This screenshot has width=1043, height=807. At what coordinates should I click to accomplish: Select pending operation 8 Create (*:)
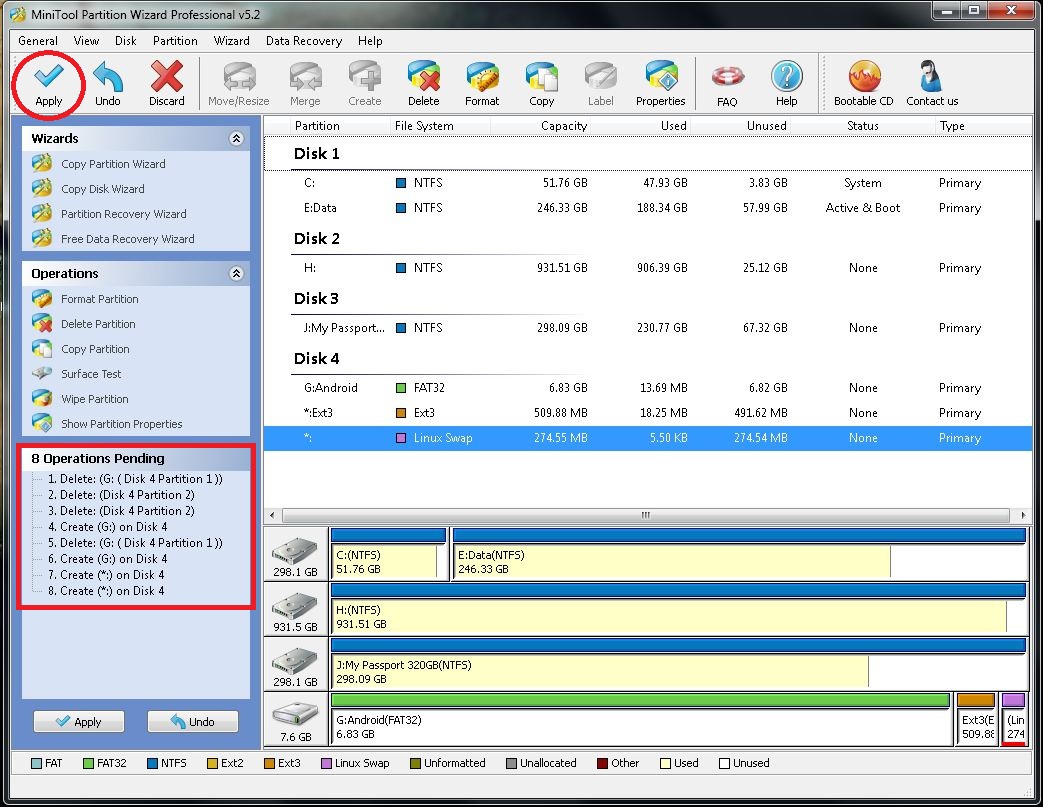tap(106, 591)
